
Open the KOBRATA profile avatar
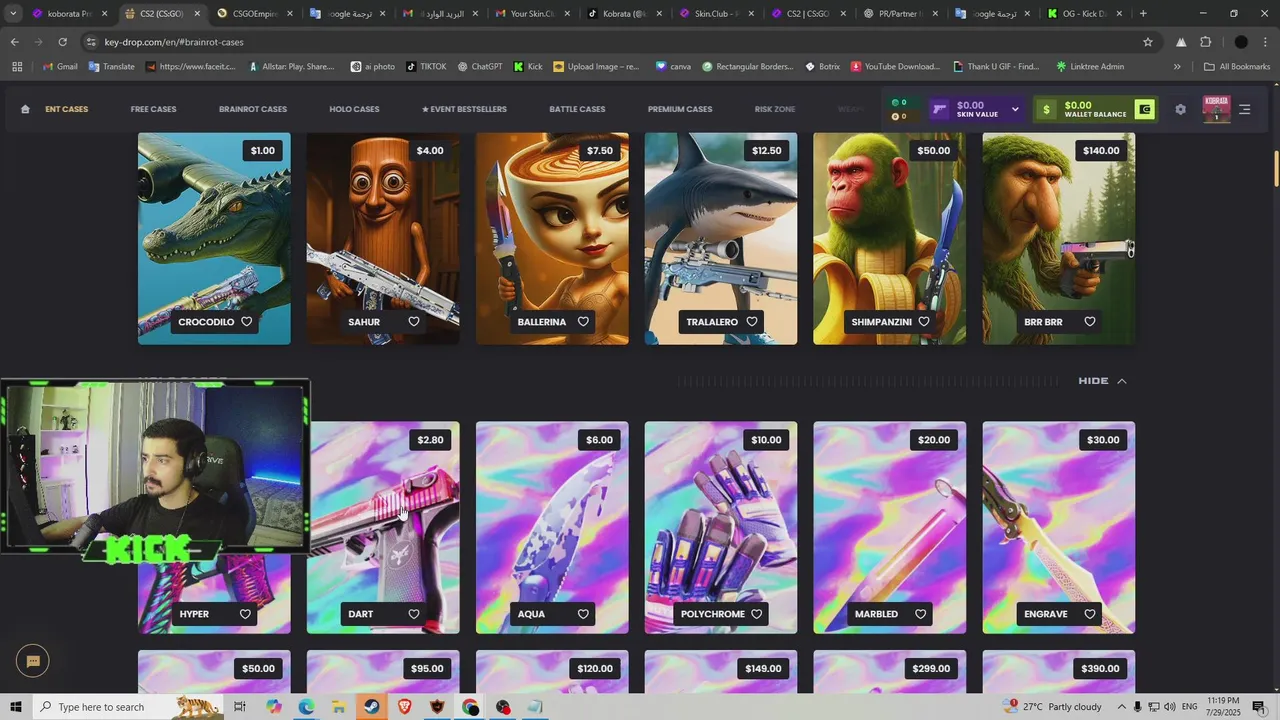[x=1216, y=109]
